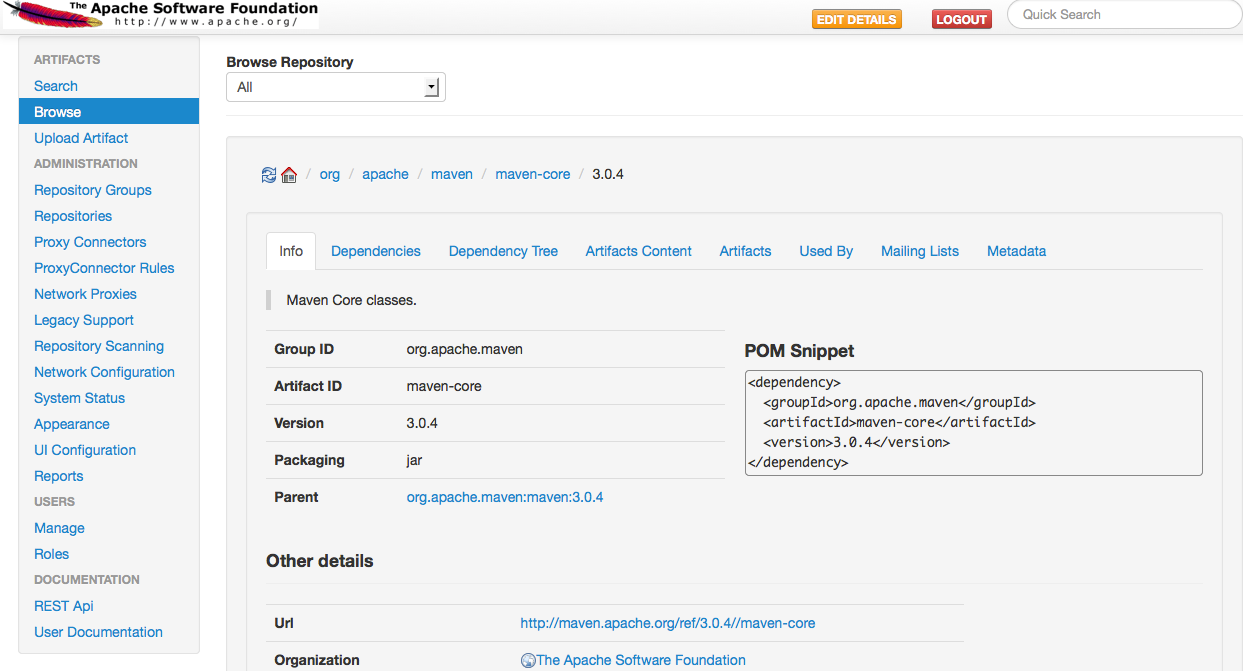1243x671 pixels.
Task: Click the LOGOUT button
Action: click(x=962, y=19)
